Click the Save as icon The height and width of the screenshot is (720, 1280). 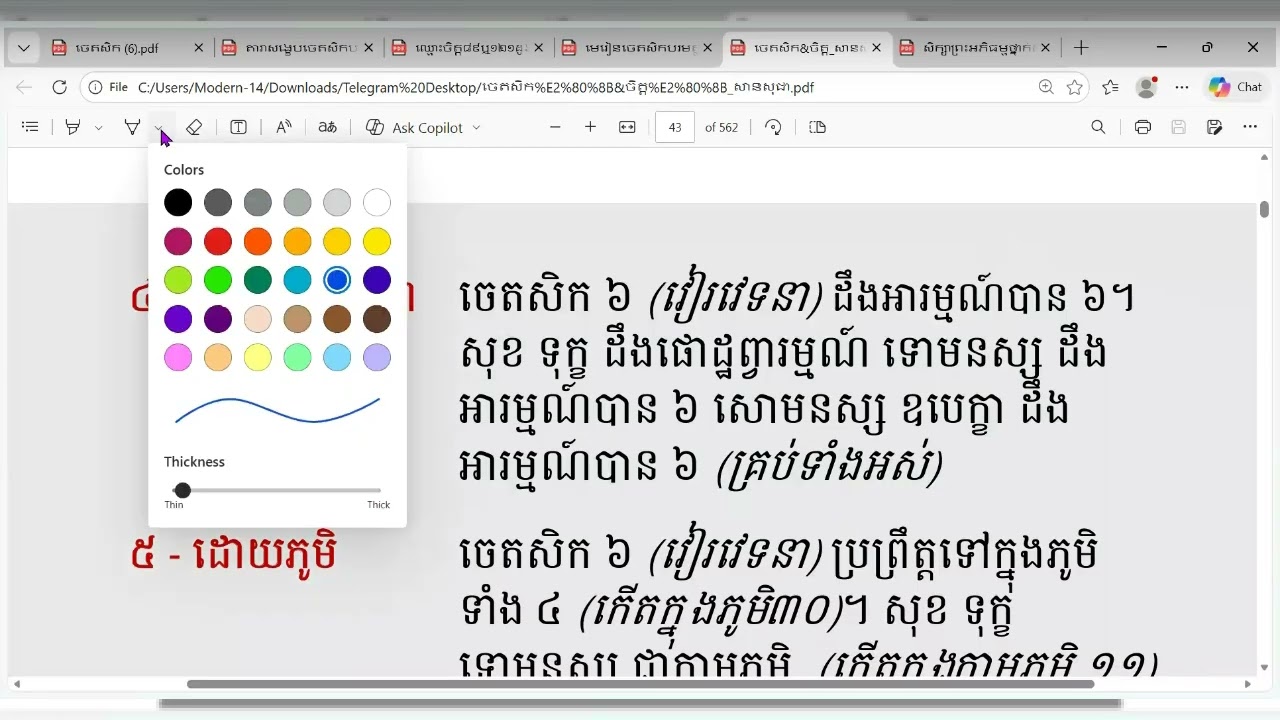pyautogui.click(x=1214, y=127)
